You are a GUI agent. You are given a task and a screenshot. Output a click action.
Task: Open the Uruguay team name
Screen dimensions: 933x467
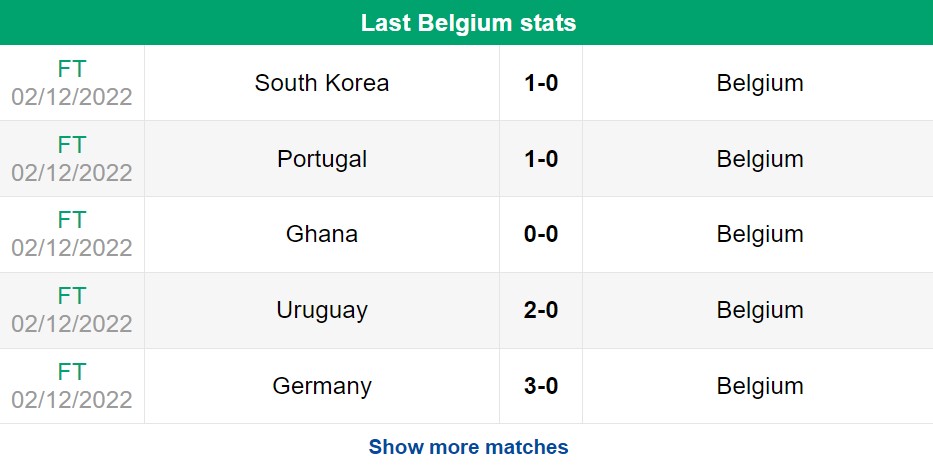pyautogui.click(x=322, y=310)
